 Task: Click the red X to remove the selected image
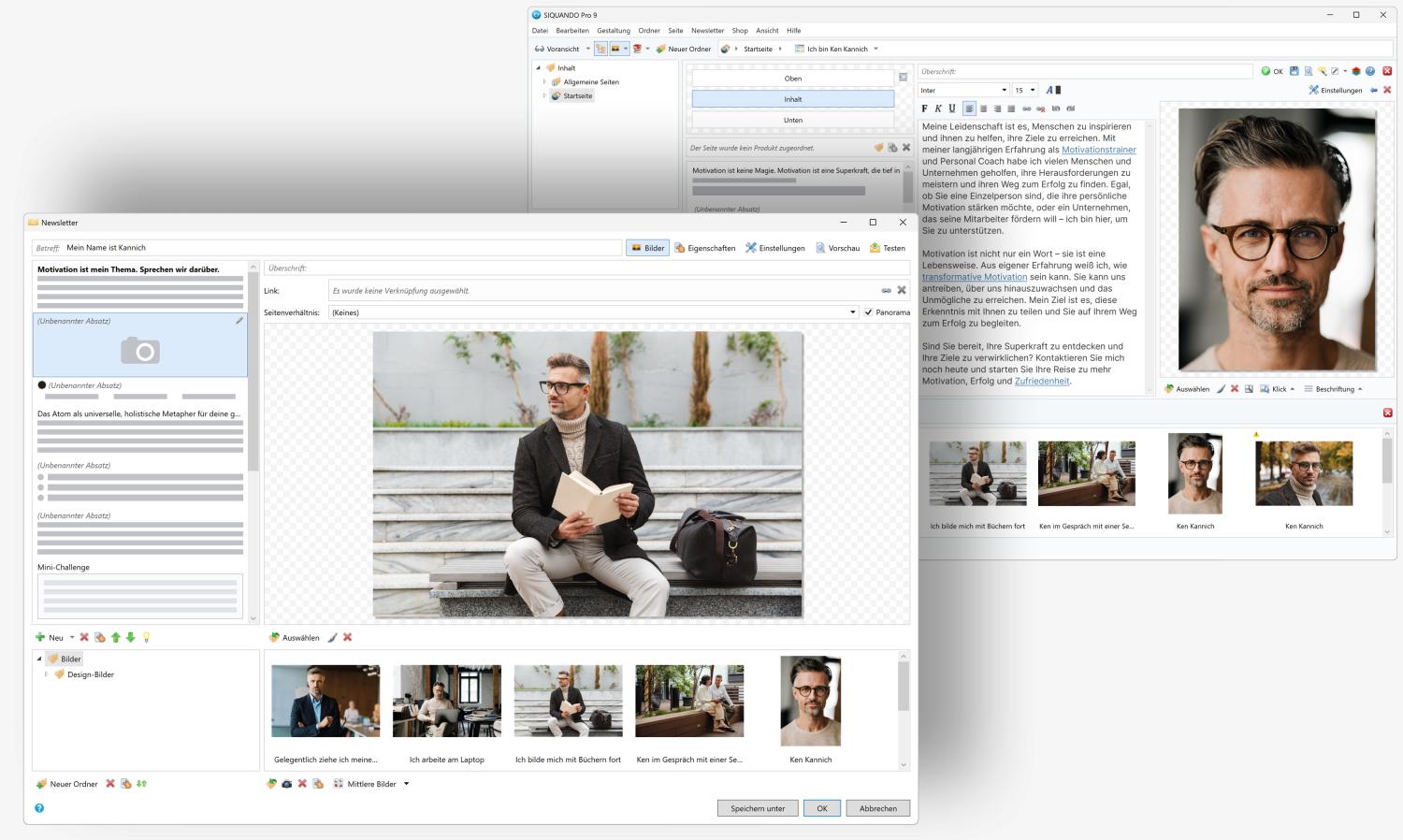[x=347, y=637]
